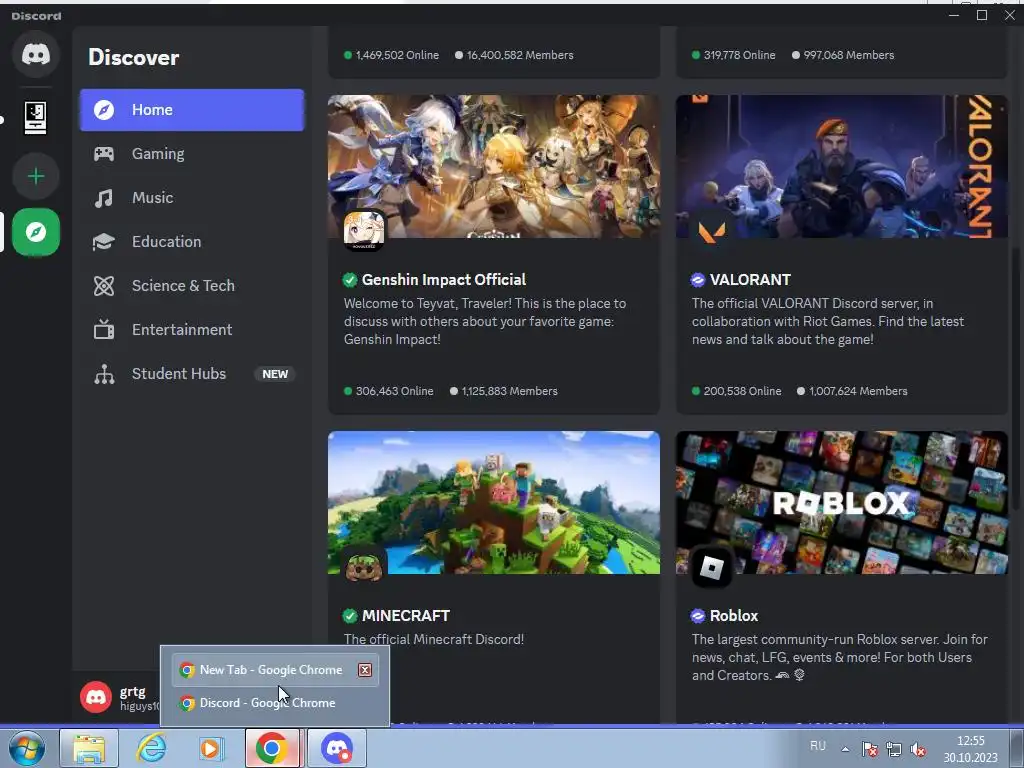Open the VALORANT banner image

842,167
